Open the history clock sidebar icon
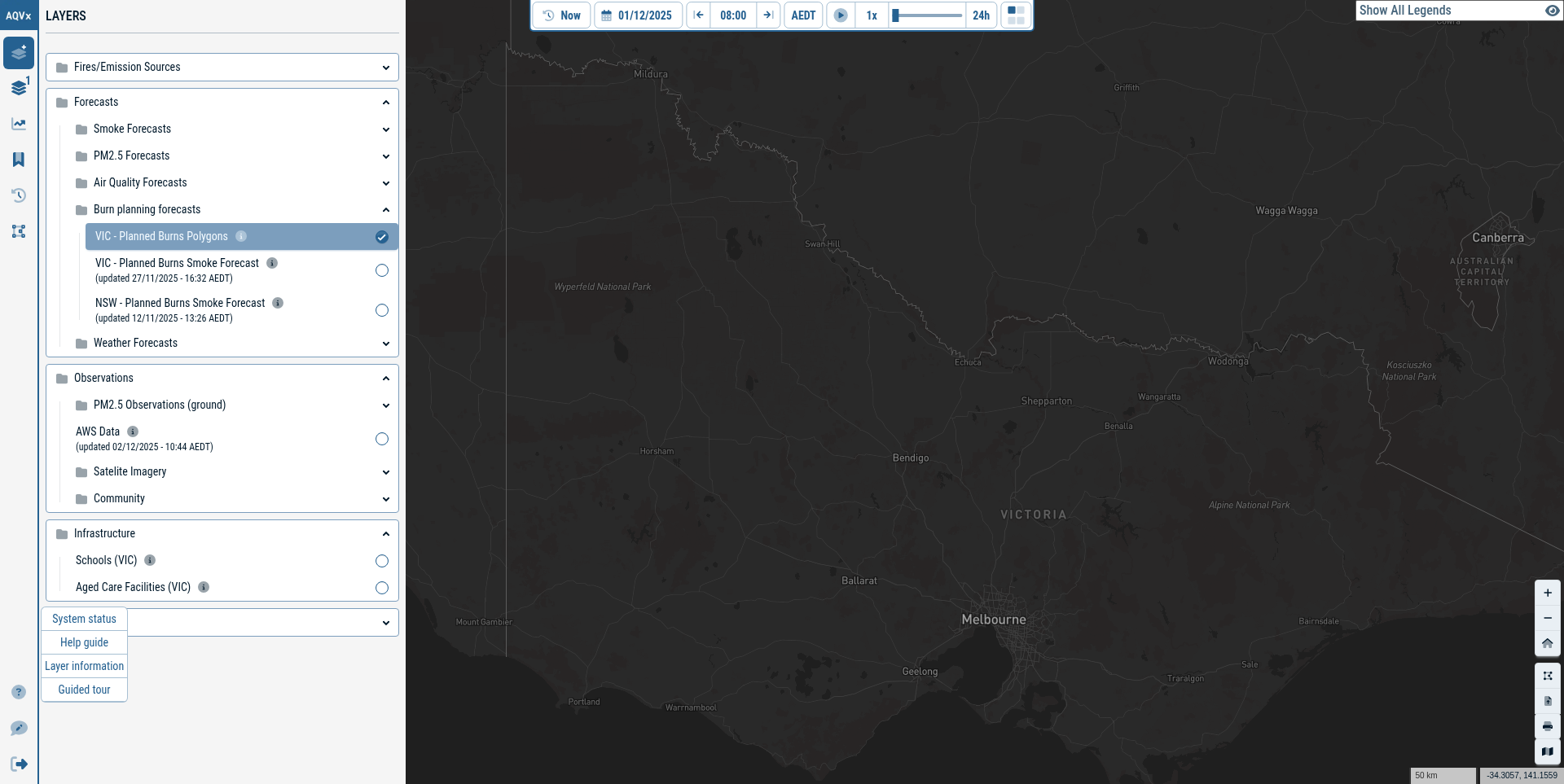 (19, 195)
